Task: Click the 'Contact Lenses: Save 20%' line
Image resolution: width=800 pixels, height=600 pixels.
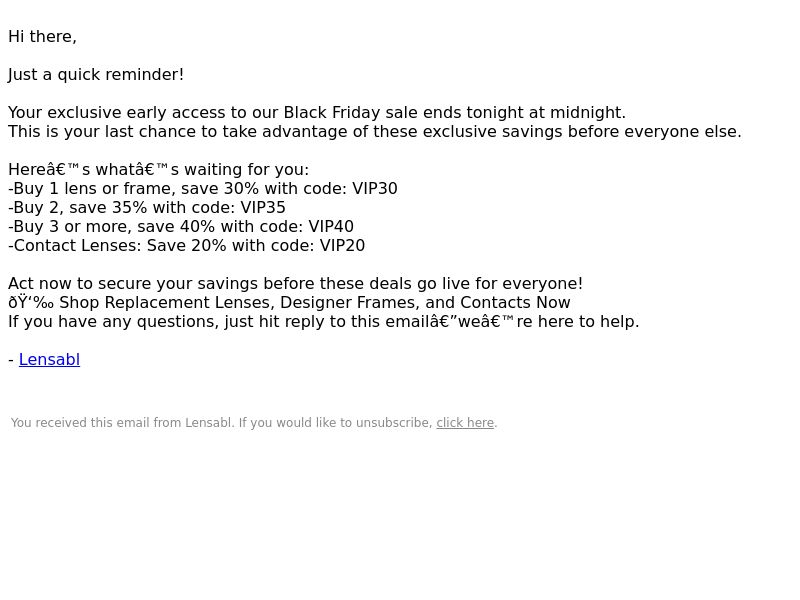Action: [186, 245]
